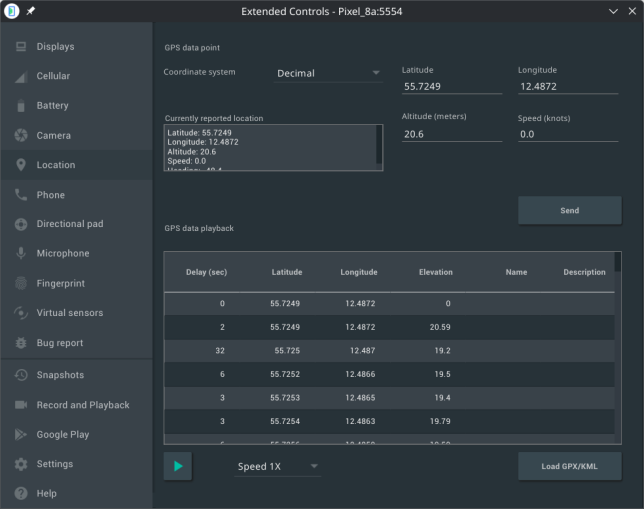
Task: Click the currently reported location scrollbar
Action: [379, 146]
